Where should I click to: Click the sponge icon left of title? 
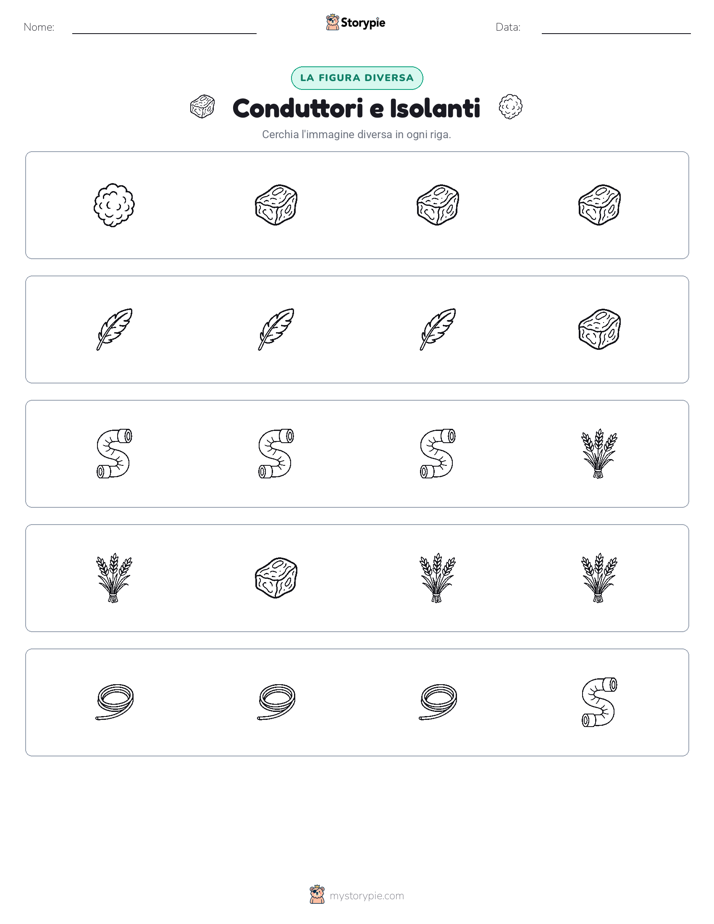[x=202, y=107]
